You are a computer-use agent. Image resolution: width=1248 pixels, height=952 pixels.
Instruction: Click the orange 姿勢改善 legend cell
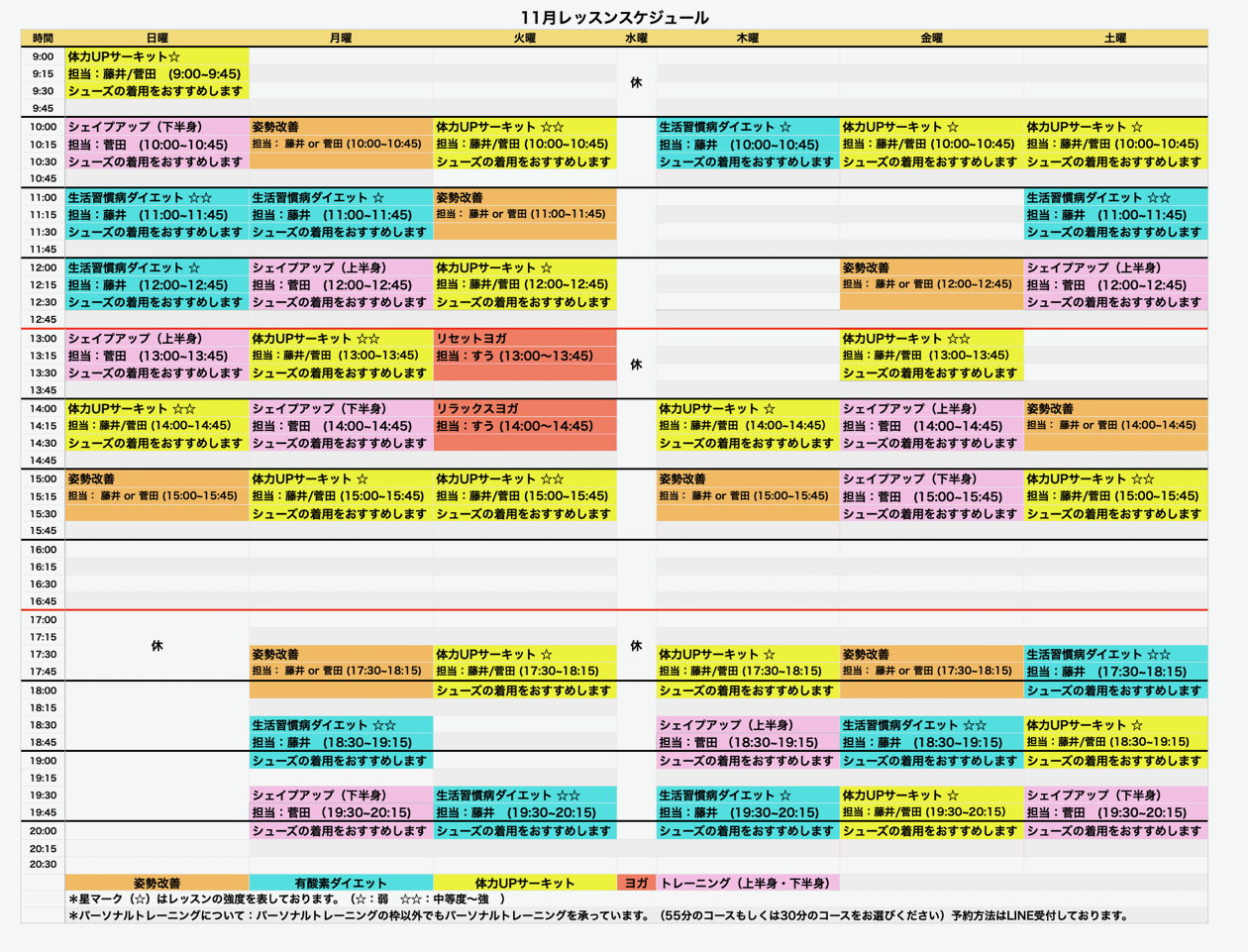click(x=156, y=883)
